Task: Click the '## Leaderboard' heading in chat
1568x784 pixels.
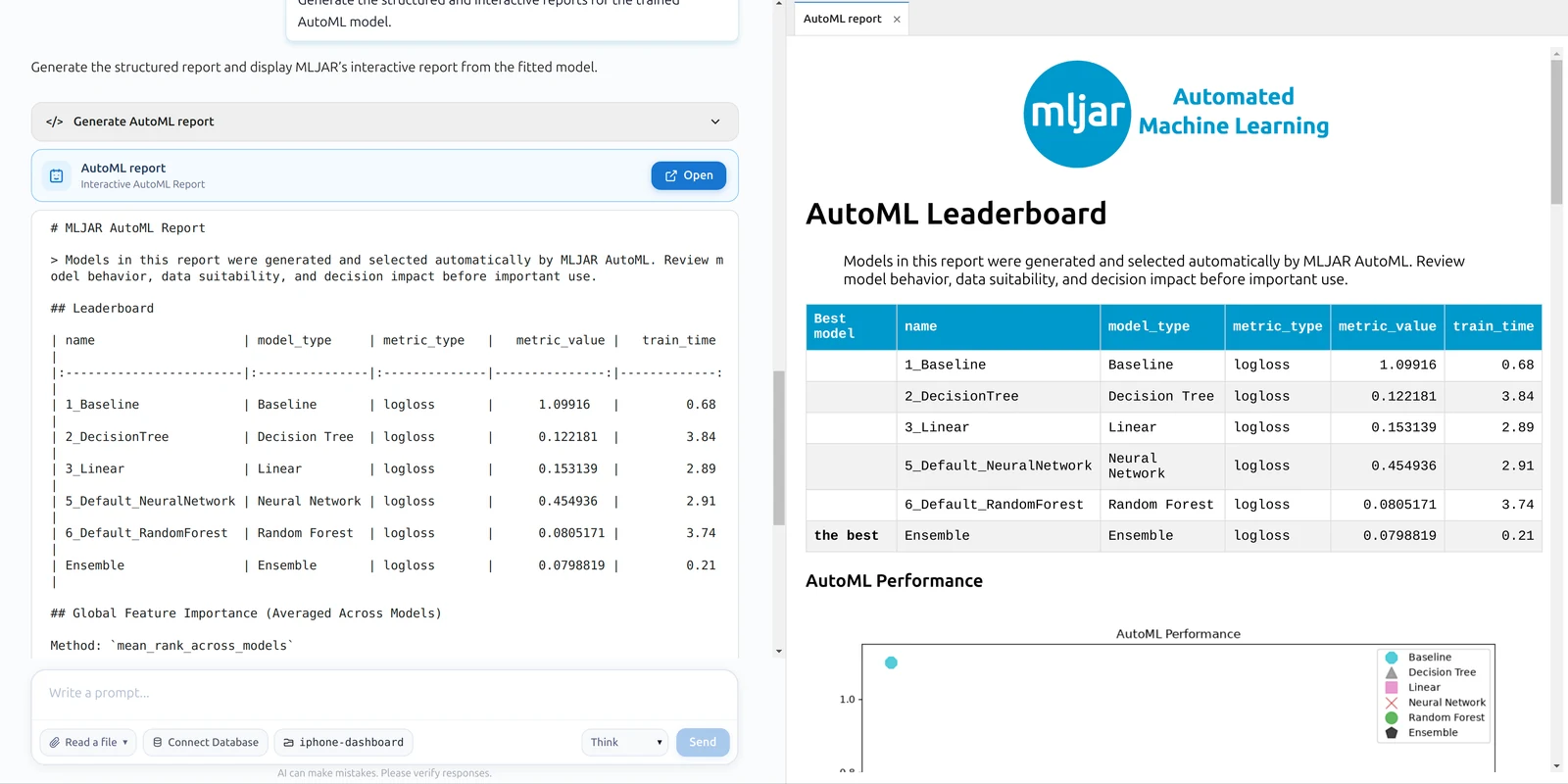Action: pyautogui.click(x=102, y=309)
